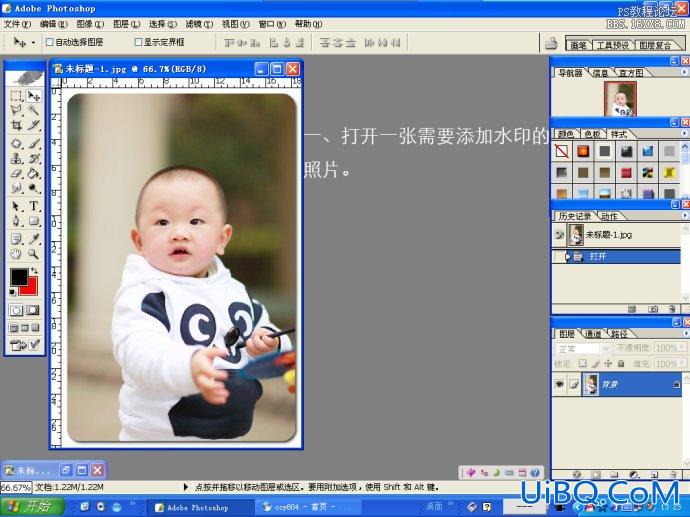Select the Clone Stamp tool
The height and width of the screenshot is (517, 690).
17,158
